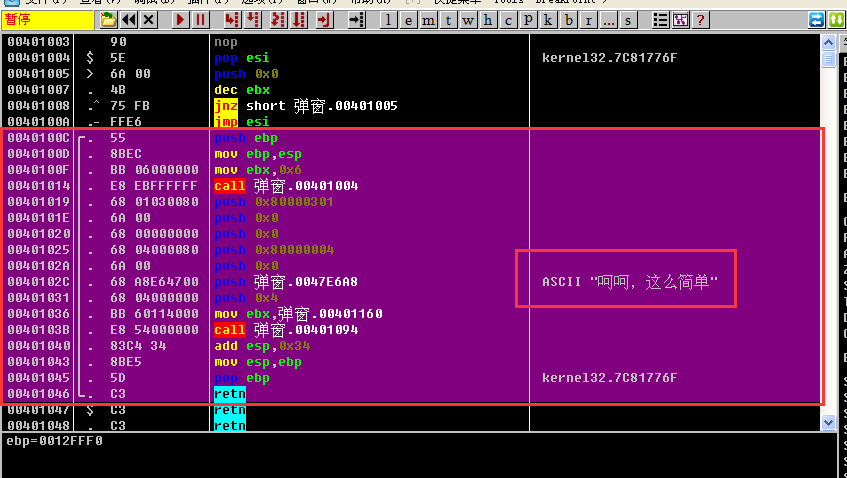This screenshot has height=478, width=847.
Task: Open debugging options via the list icon
Action: [x=660, y=20]
